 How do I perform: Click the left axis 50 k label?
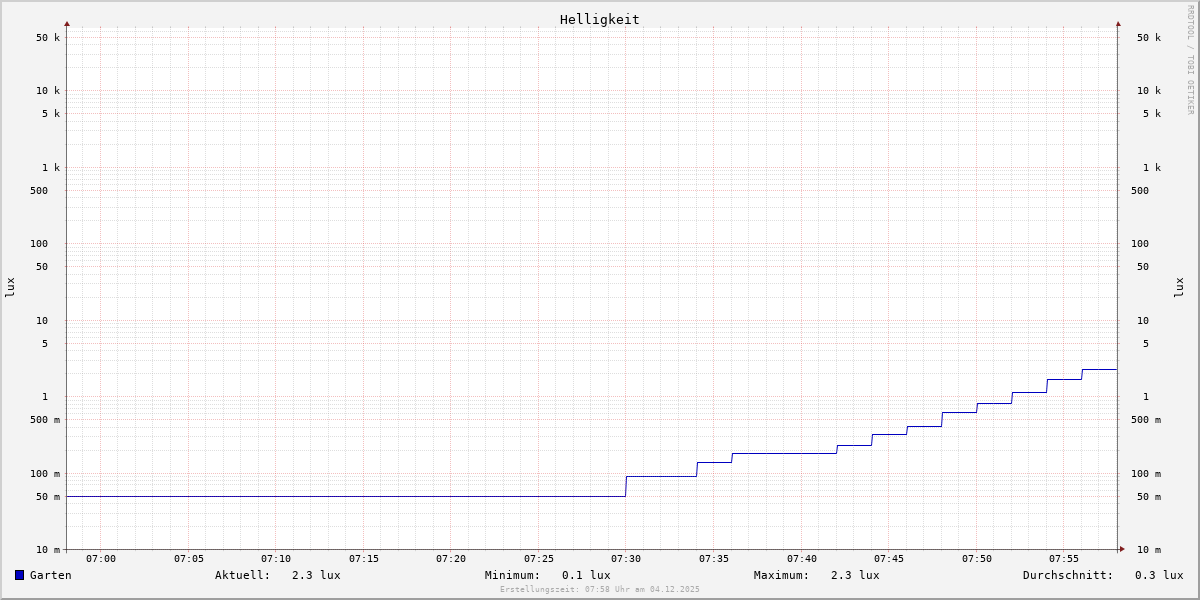[48, 38]
